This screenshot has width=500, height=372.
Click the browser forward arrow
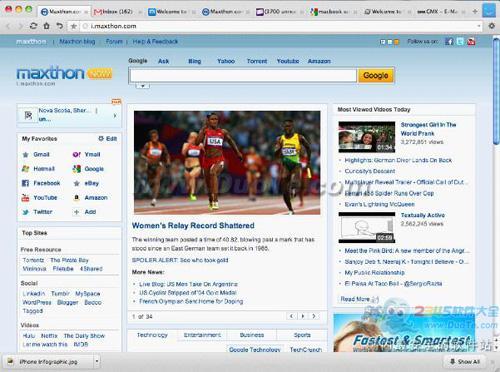point(20,26)
